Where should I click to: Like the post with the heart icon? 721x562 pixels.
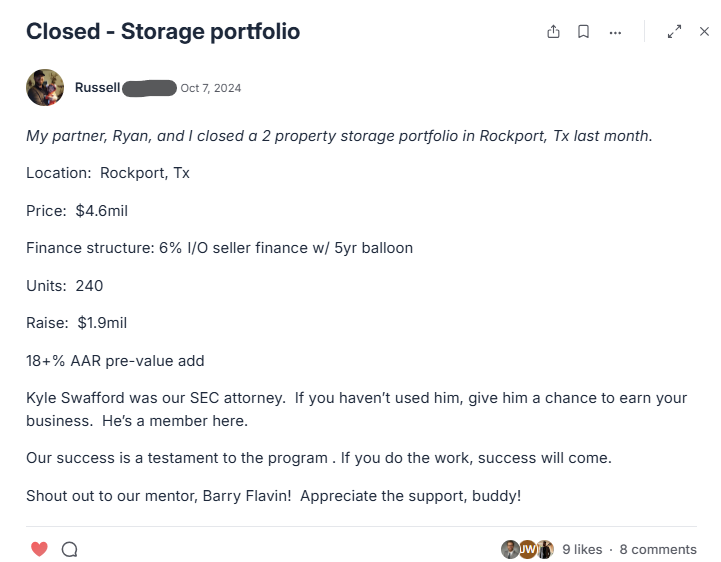pyautogui.click(x=39, y=549)
